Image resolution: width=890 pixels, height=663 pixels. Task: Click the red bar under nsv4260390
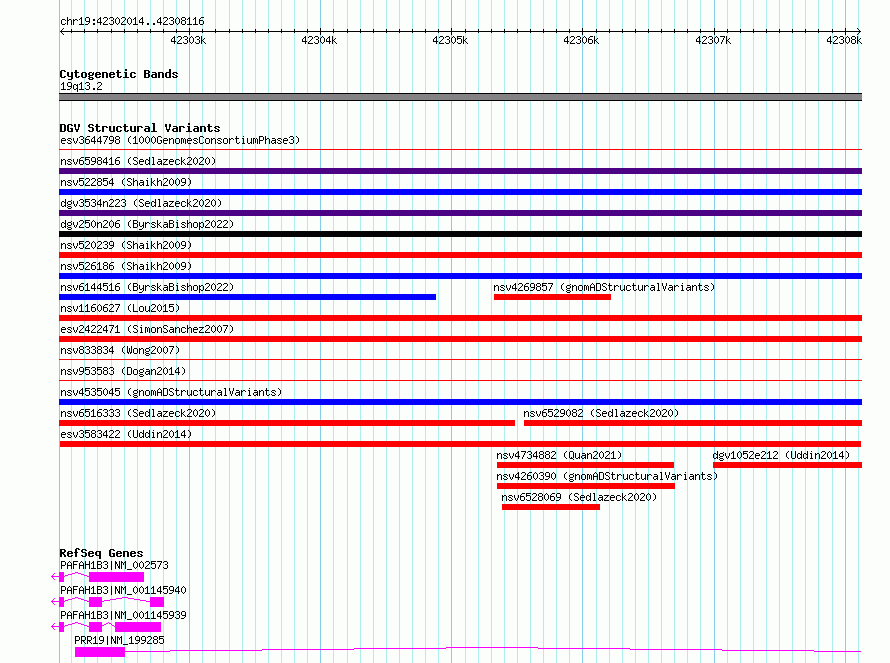pos(586,486)
